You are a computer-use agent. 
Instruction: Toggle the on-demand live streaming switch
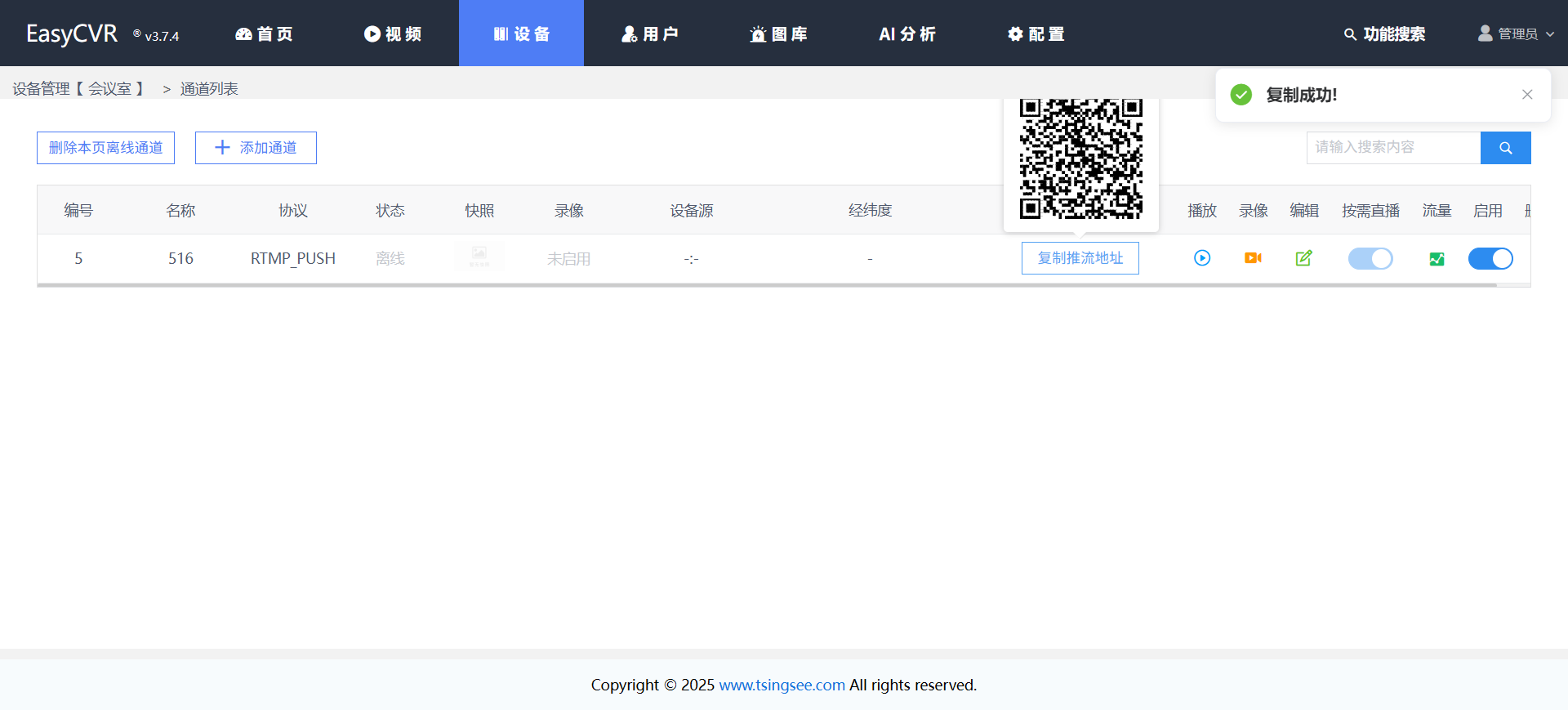(1370, 259)
